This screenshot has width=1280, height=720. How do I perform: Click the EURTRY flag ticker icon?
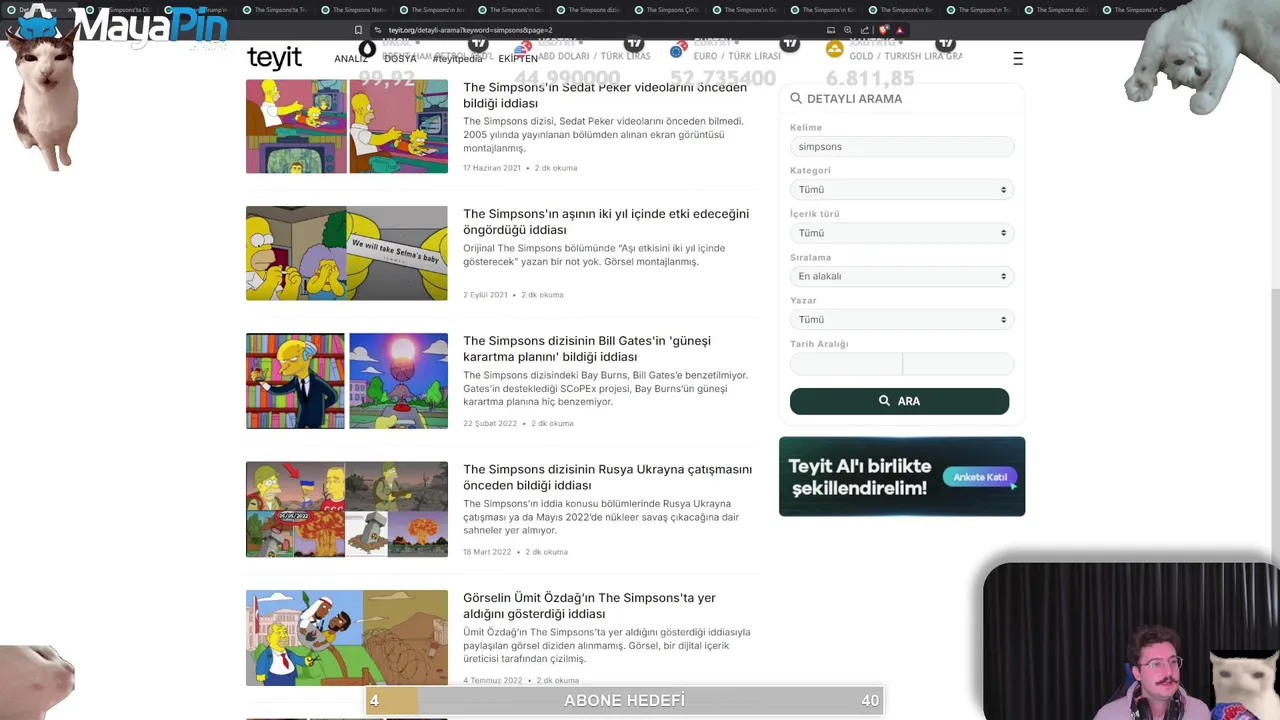678,48
